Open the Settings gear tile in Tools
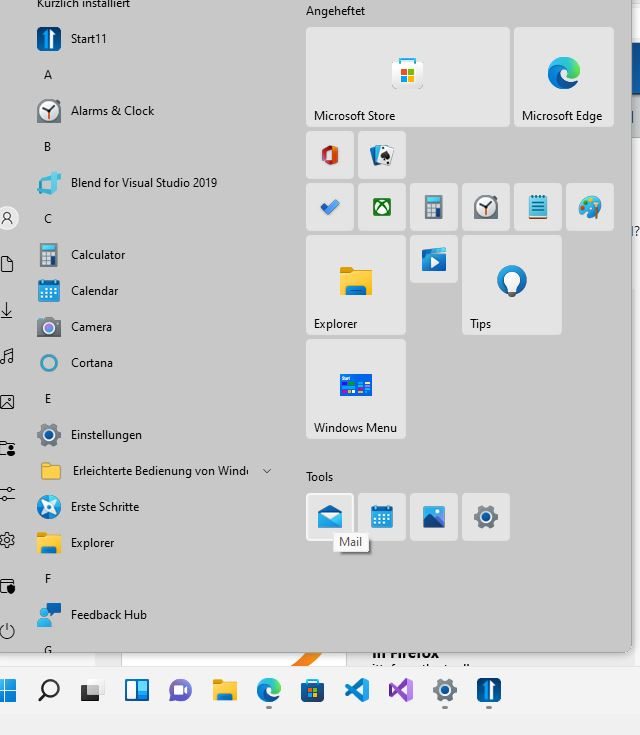The height and width of the screenshot is (735, 640). point(486,517)
